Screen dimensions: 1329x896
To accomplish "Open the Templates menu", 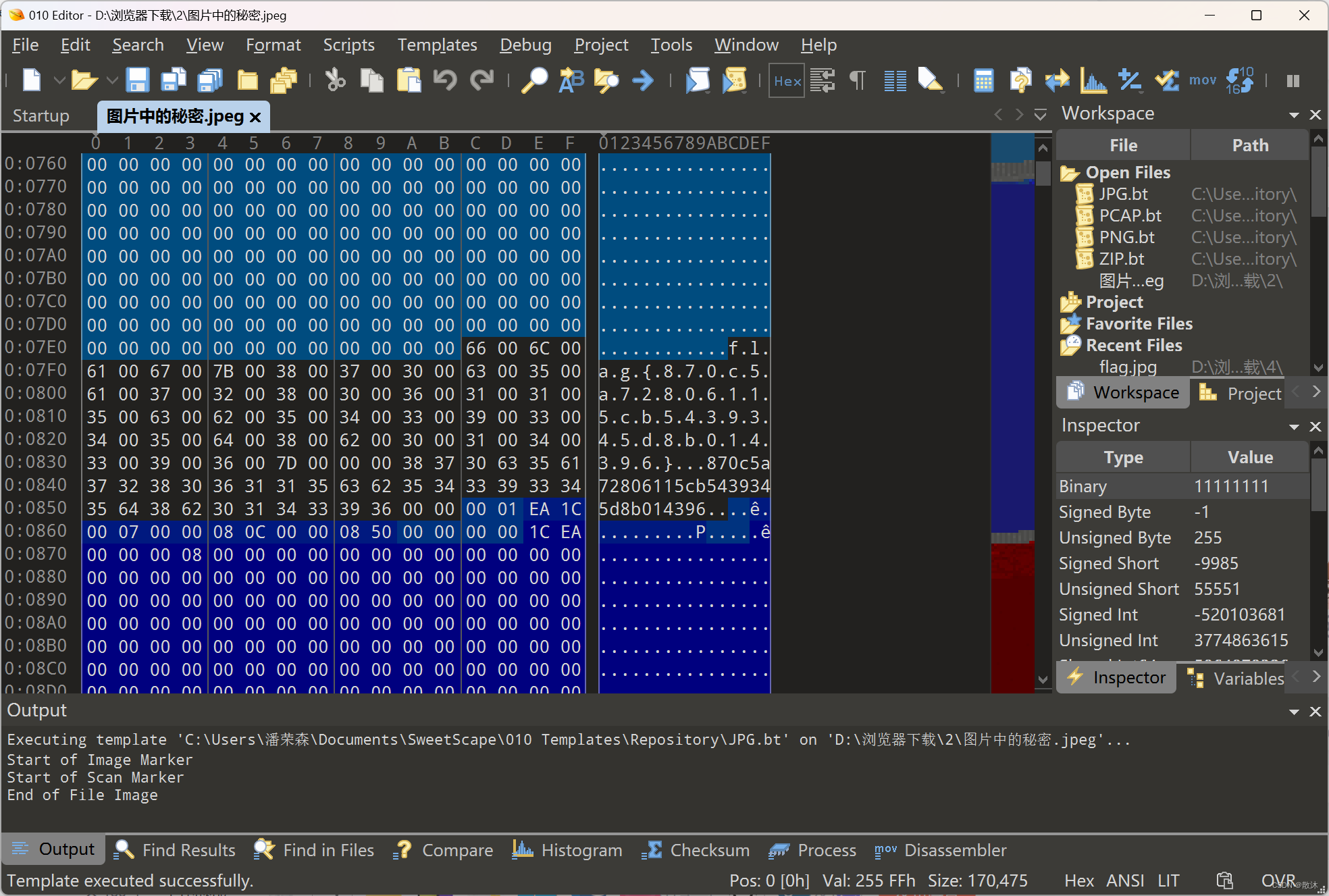I will tap(437, 45).
